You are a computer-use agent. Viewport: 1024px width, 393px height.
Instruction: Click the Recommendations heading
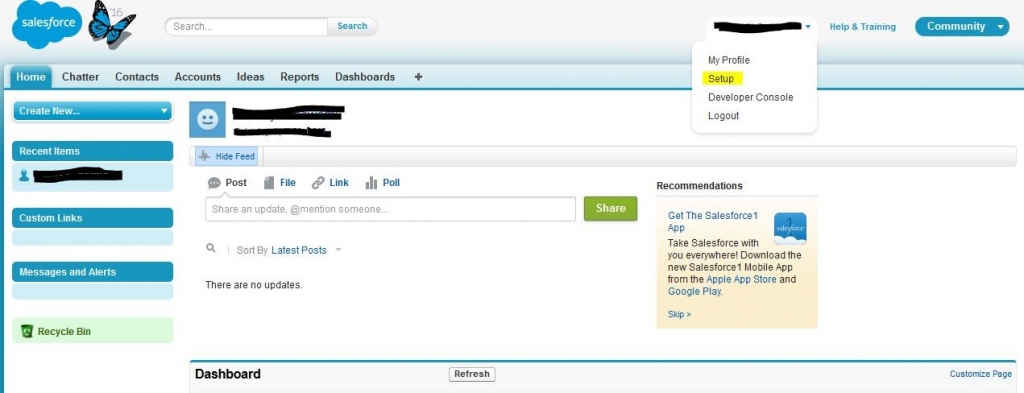pos(699,186)
